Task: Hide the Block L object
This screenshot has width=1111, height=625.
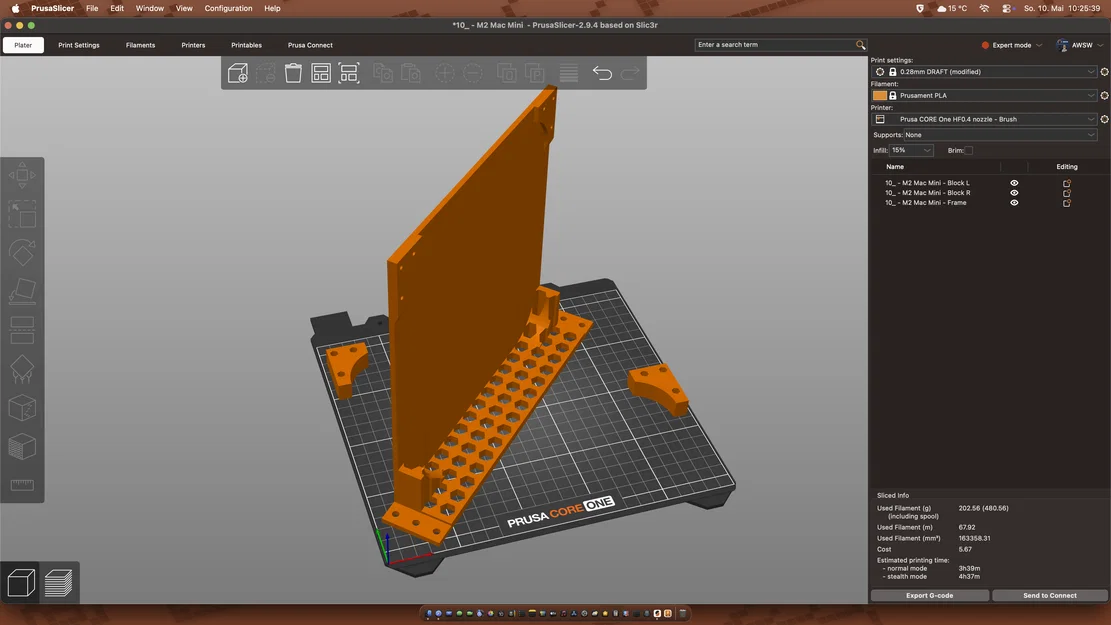Action: pyautogui.click(x=1014, y=183)
